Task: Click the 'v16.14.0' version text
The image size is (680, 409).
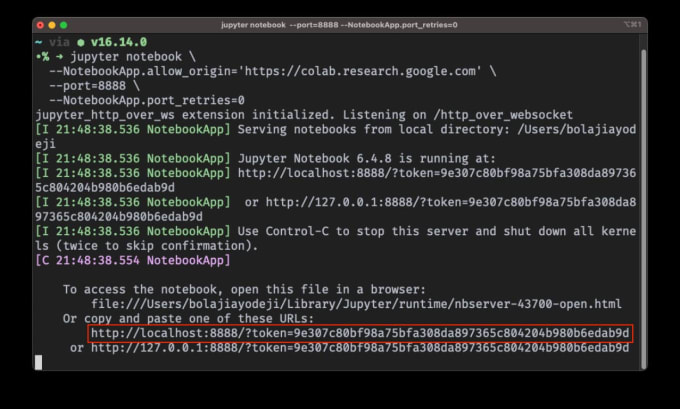Action: coord(119,42)
